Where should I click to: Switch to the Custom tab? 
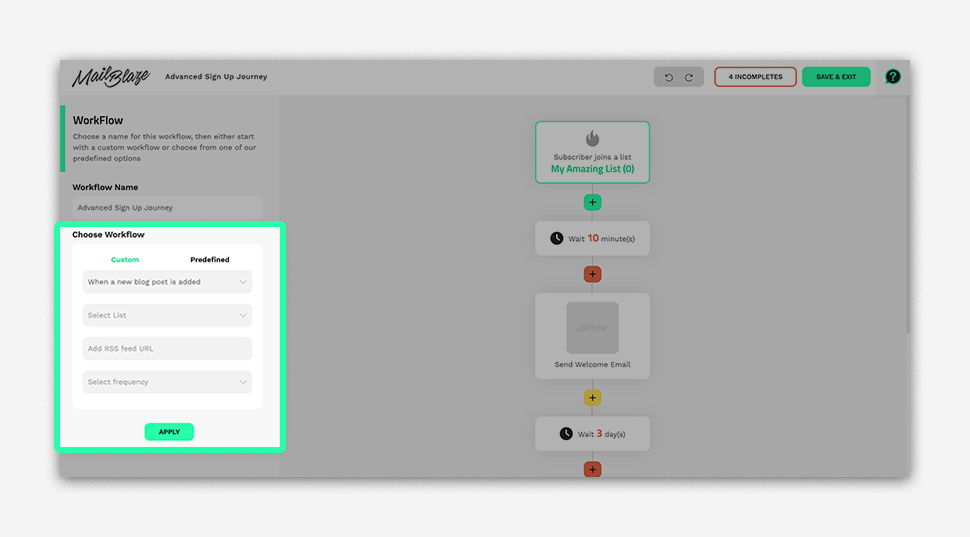coord(125,260)
